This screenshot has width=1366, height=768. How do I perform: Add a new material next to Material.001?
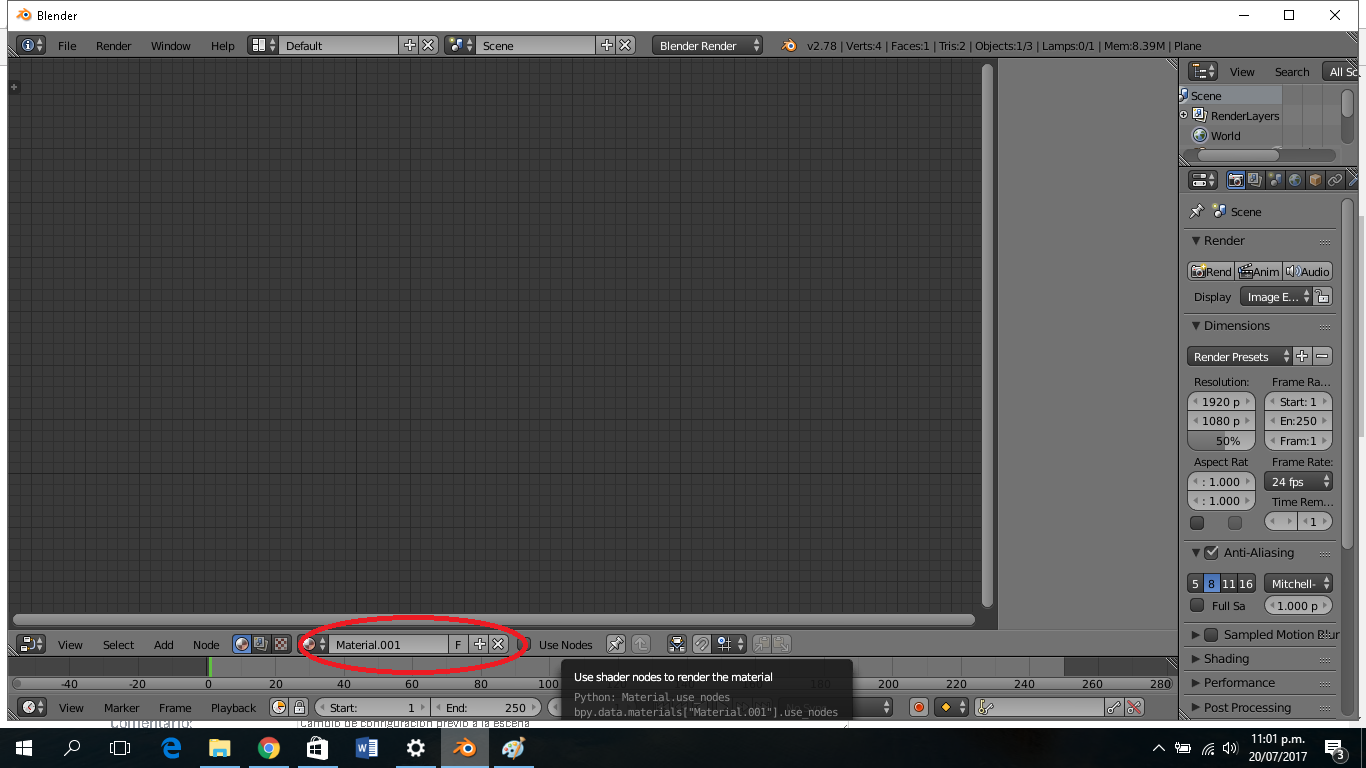pos(479,645)
